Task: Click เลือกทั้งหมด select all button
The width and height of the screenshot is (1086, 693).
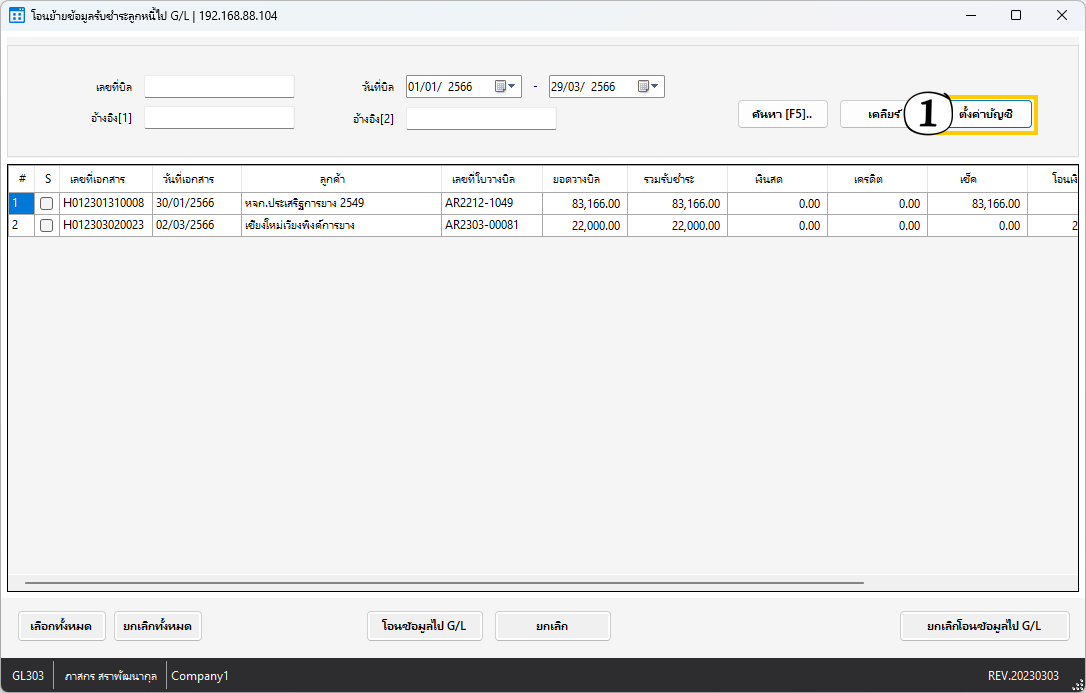Action: [x=61, y=626]
